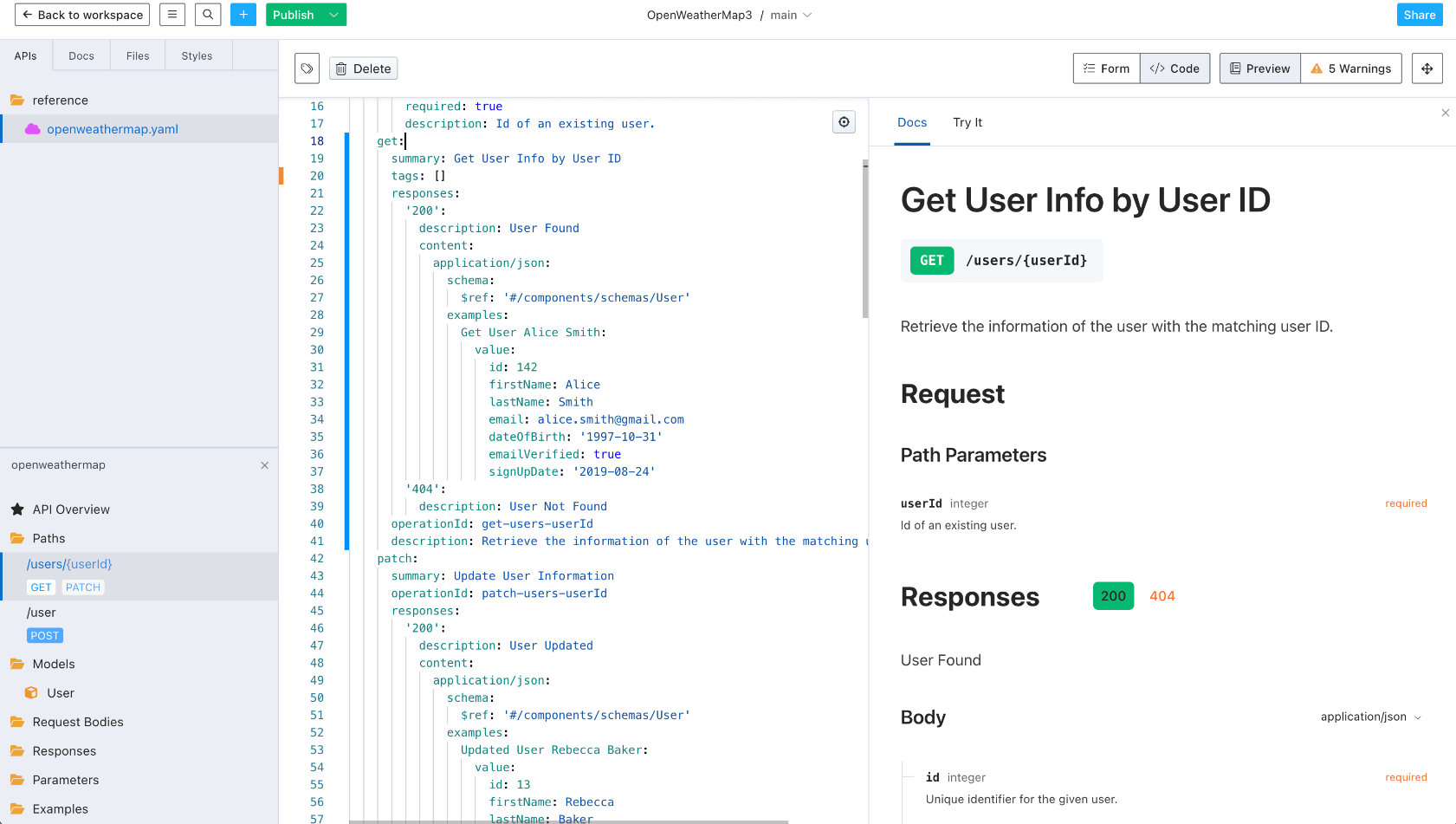
Task: Click the star icon beside API Overview
Action: [x=17, y=509]
